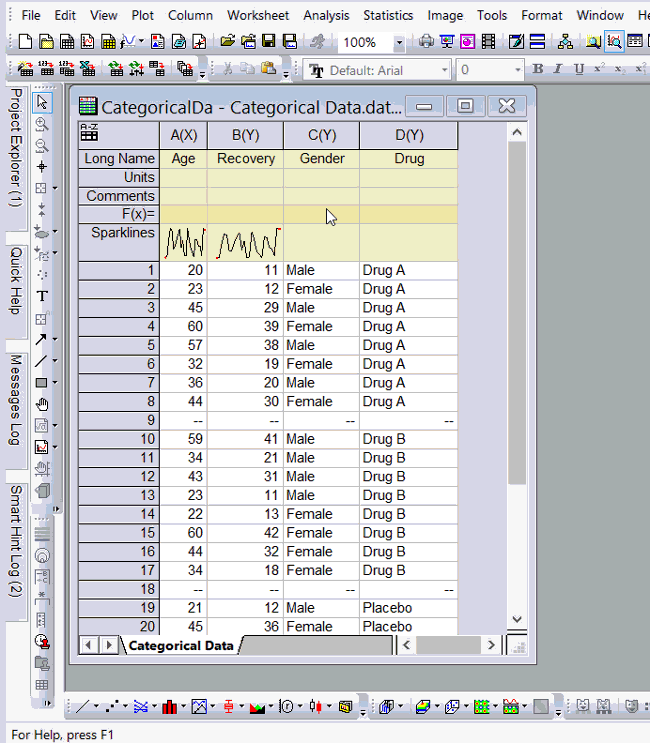The height and width of the screenshot is (743, 650).
Task: Select the D(Y) Drug column header
Action: click(x=408, y=136)
